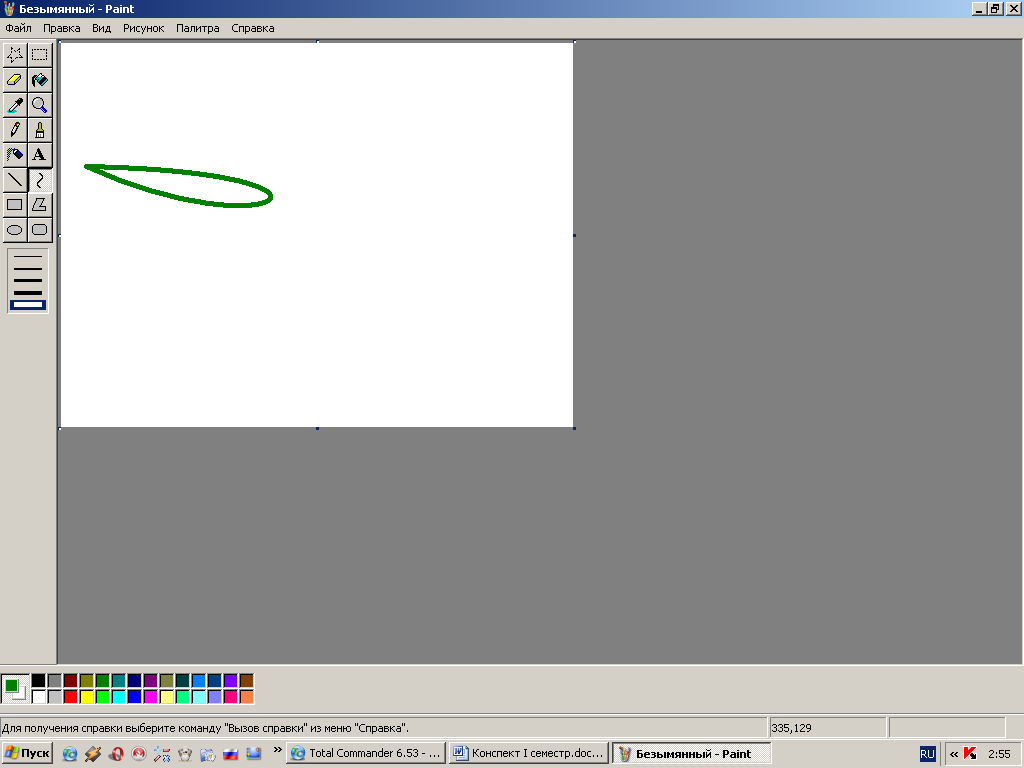Select the middle (third) line width
The image size is (1024, 768).
click(x=27, y=280)
